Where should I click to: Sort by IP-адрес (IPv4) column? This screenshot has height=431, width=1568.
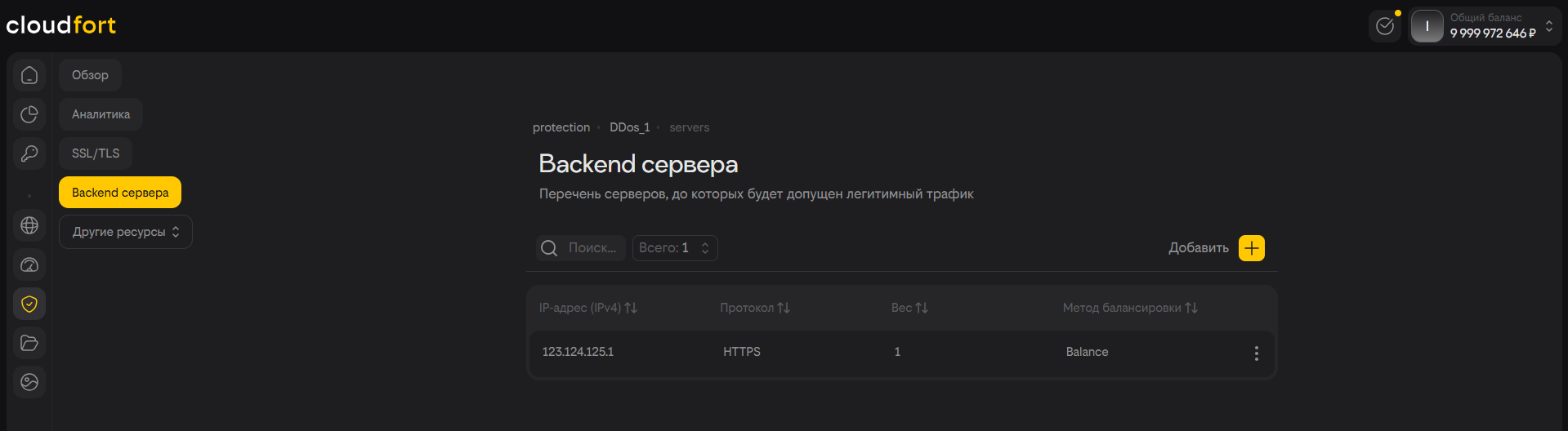[588, 308]
